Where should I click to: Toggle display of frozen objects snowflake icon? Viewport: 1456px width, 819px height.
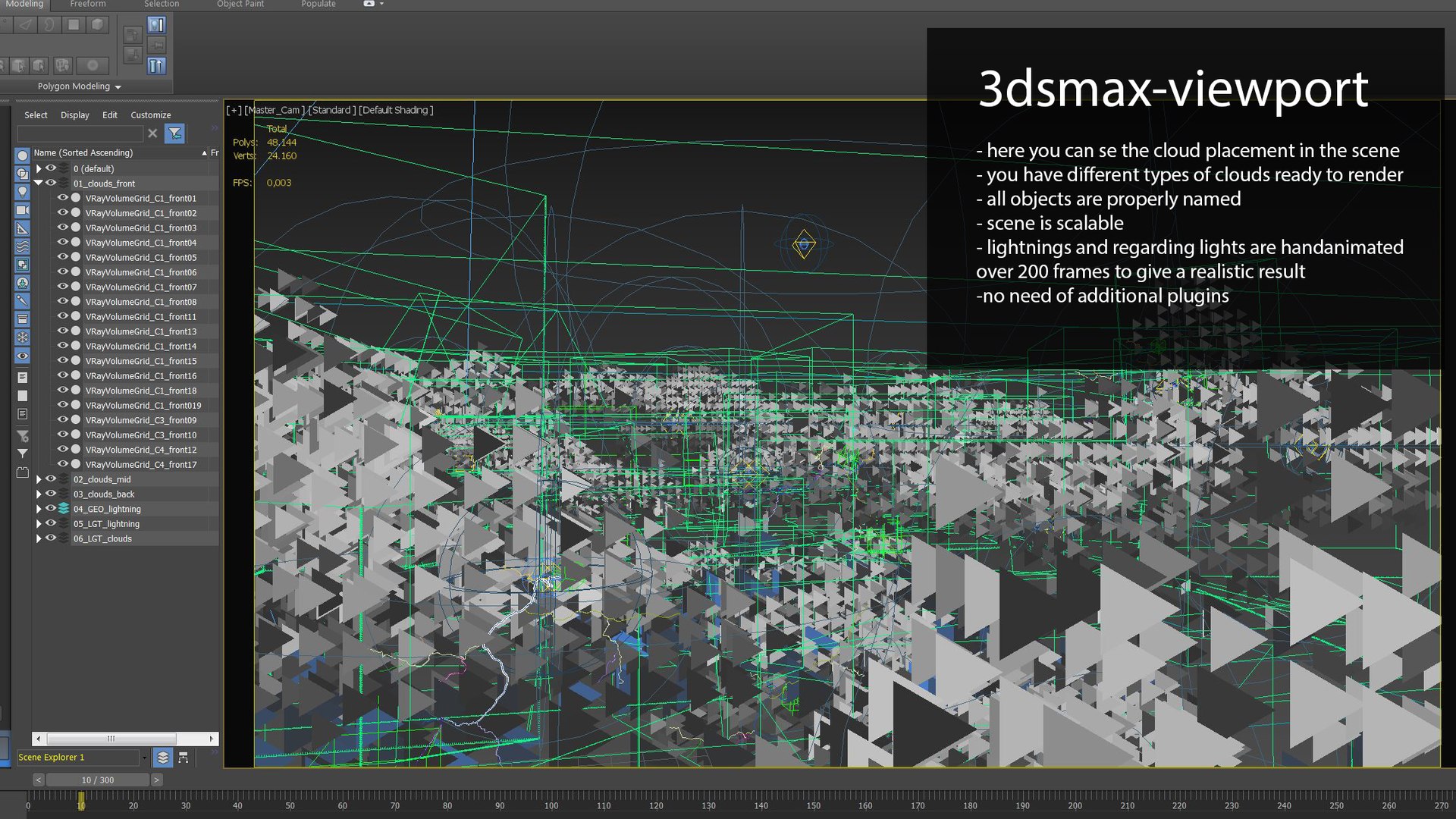[23, 337]
